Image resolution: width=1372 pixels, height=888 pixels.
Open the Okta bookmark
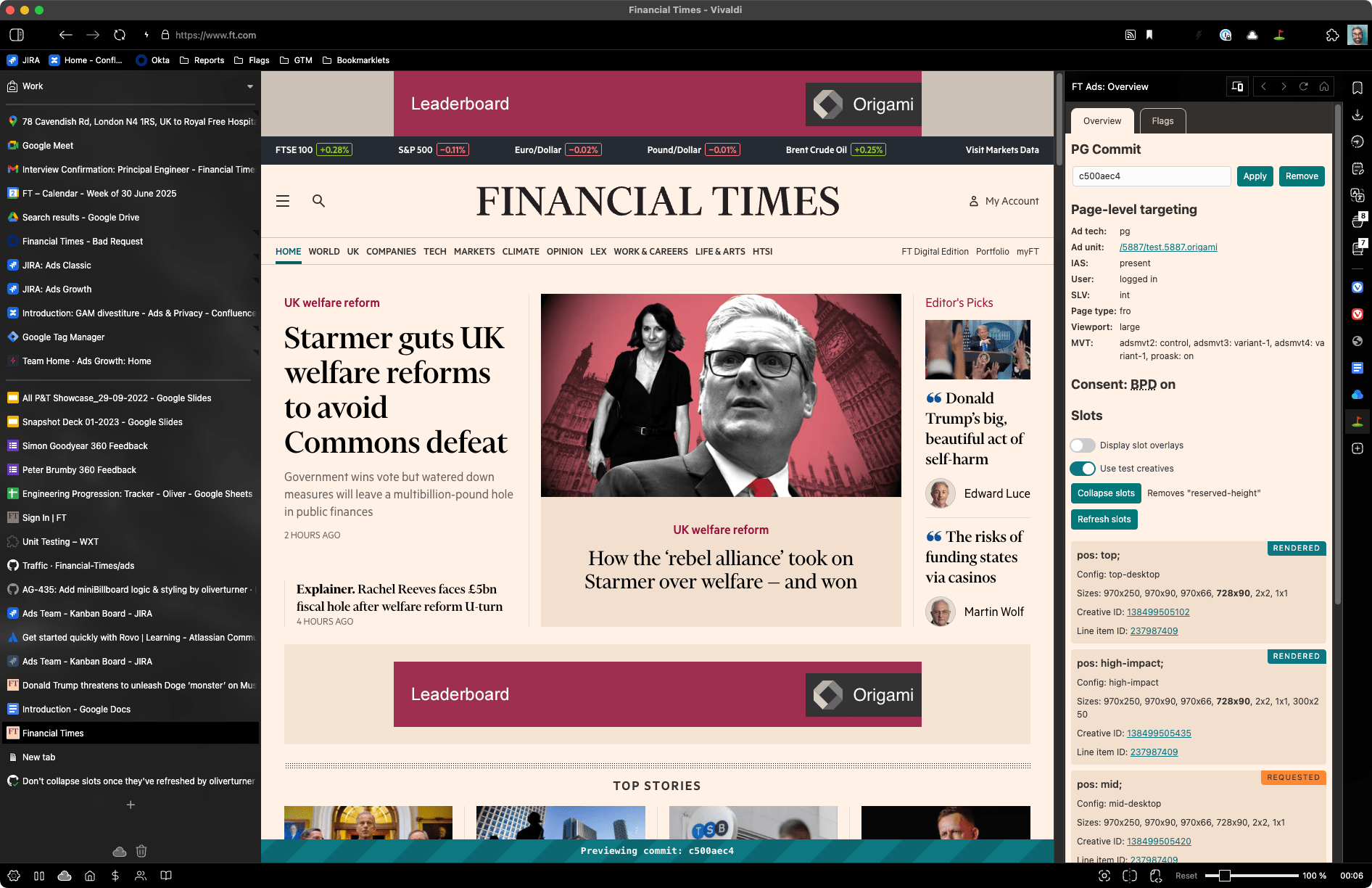(x=153, y=60)
